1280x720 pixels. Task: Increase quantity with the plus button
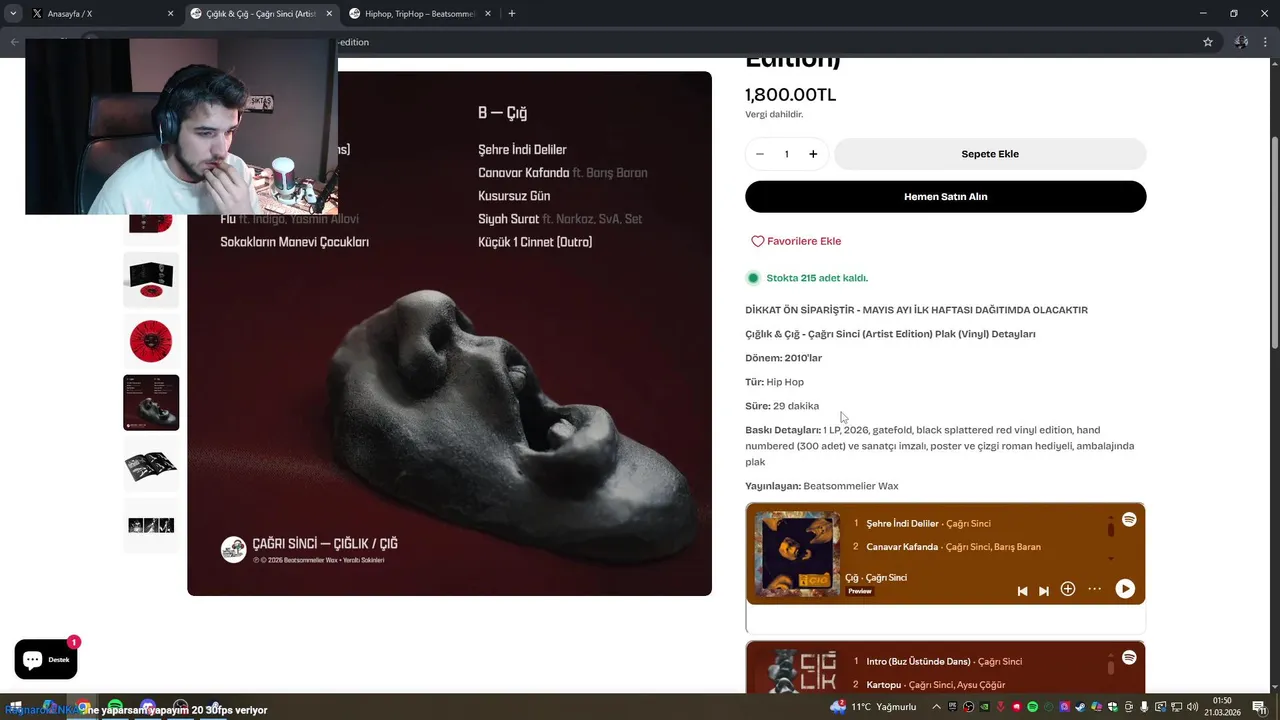(x=813, y=154)
